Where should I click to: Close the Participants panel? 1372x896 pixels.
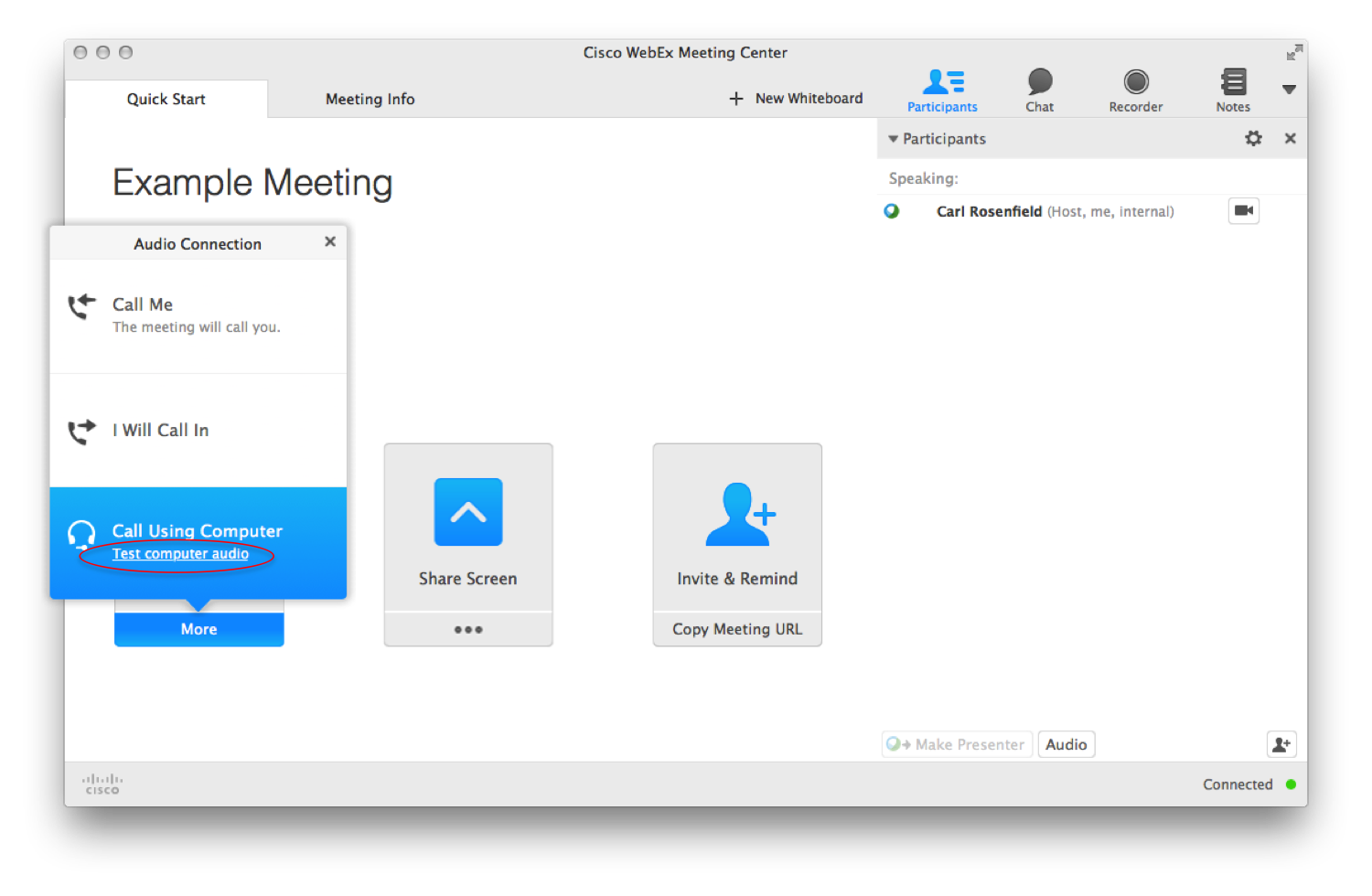1290,138
